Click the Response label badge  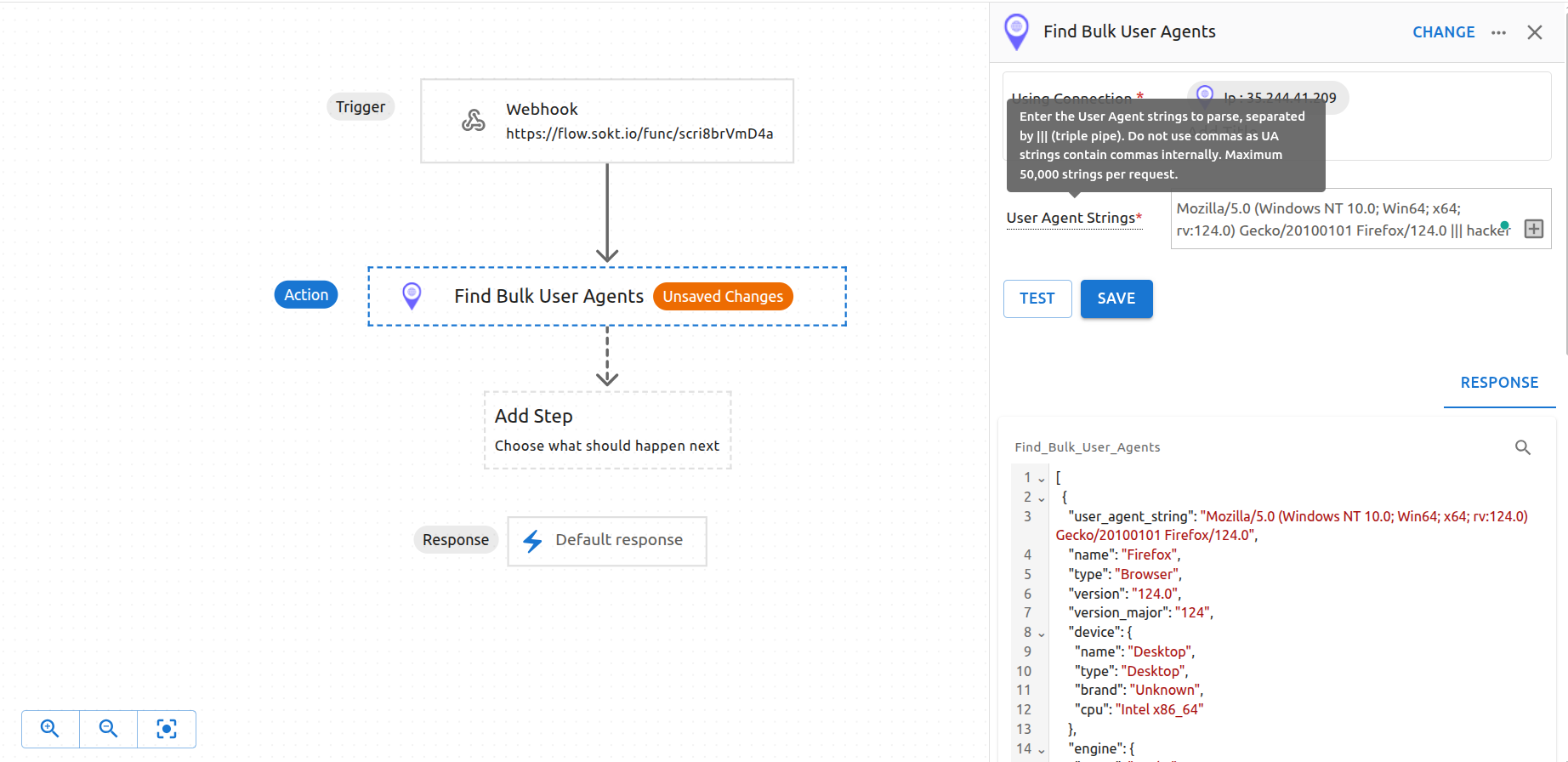(456, 540)
